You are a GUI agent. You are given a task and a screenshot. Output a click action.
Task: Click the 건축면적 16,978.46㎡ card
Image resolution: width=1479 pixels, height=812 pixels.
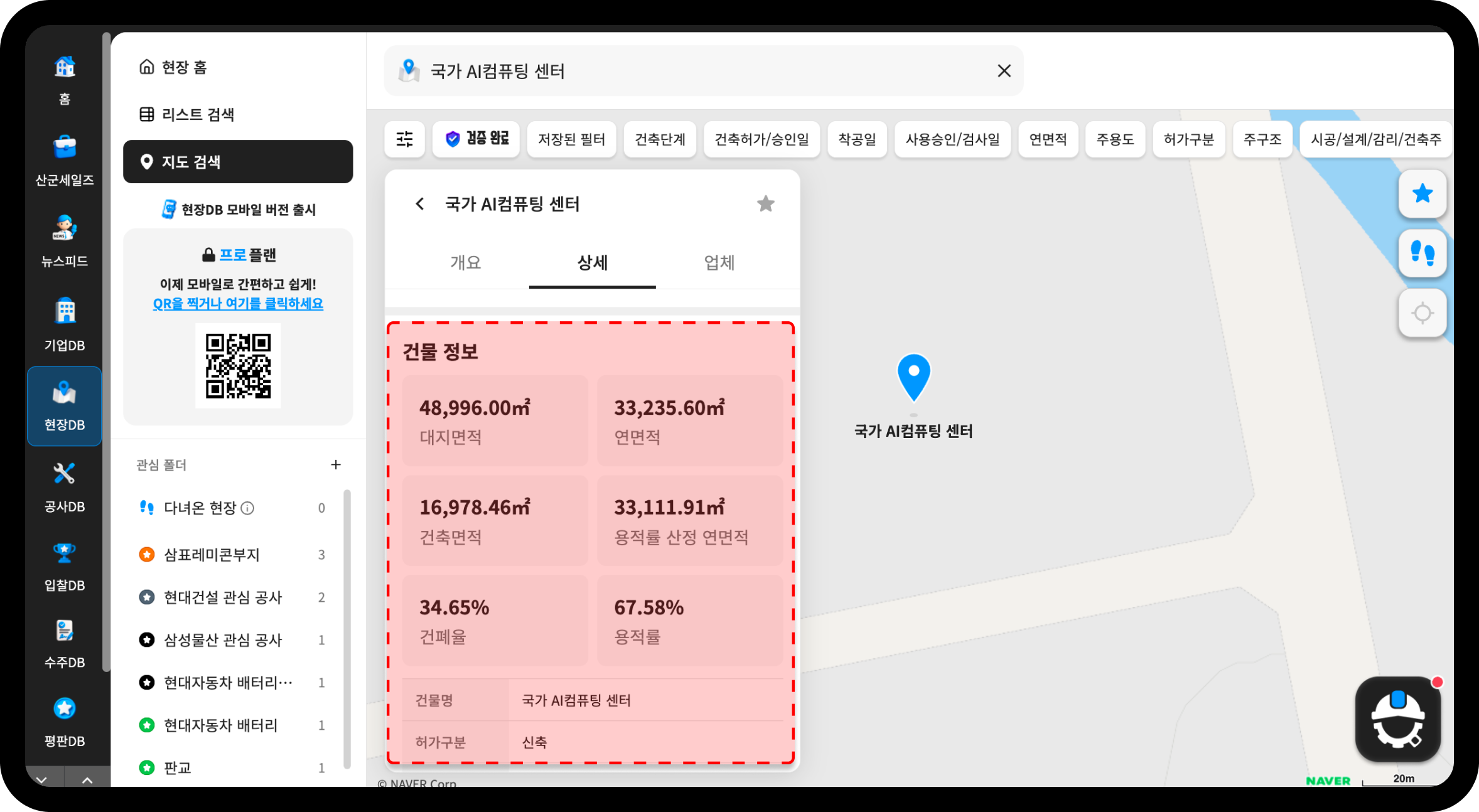[x=495, y=520]
